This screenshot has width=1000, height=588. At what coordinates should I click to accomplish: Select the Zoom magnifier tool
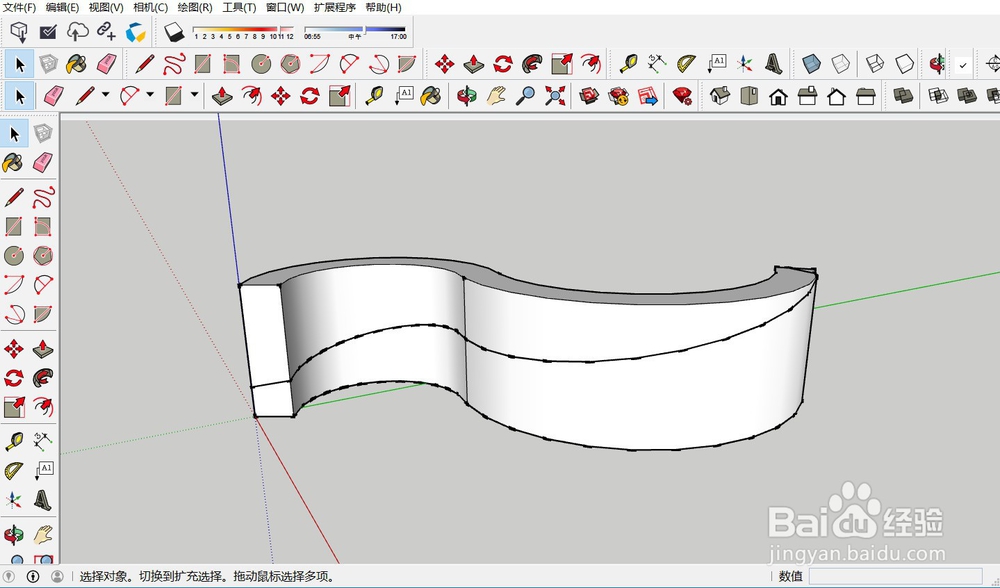(526, 96)
